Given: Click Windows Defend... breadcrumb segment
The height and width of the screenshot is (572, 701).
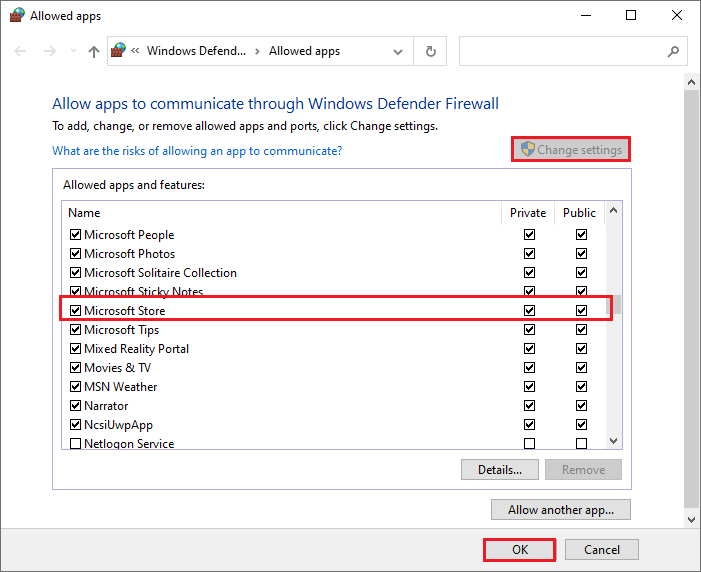Looking at the screenshot, I should 196,51.
